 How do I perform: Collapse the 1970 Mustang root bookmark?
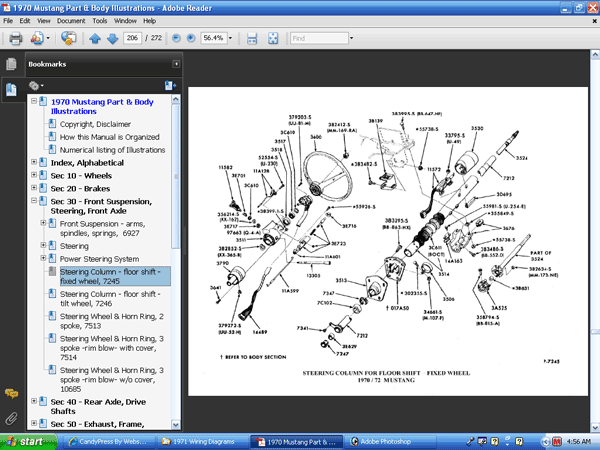(34, 101)
